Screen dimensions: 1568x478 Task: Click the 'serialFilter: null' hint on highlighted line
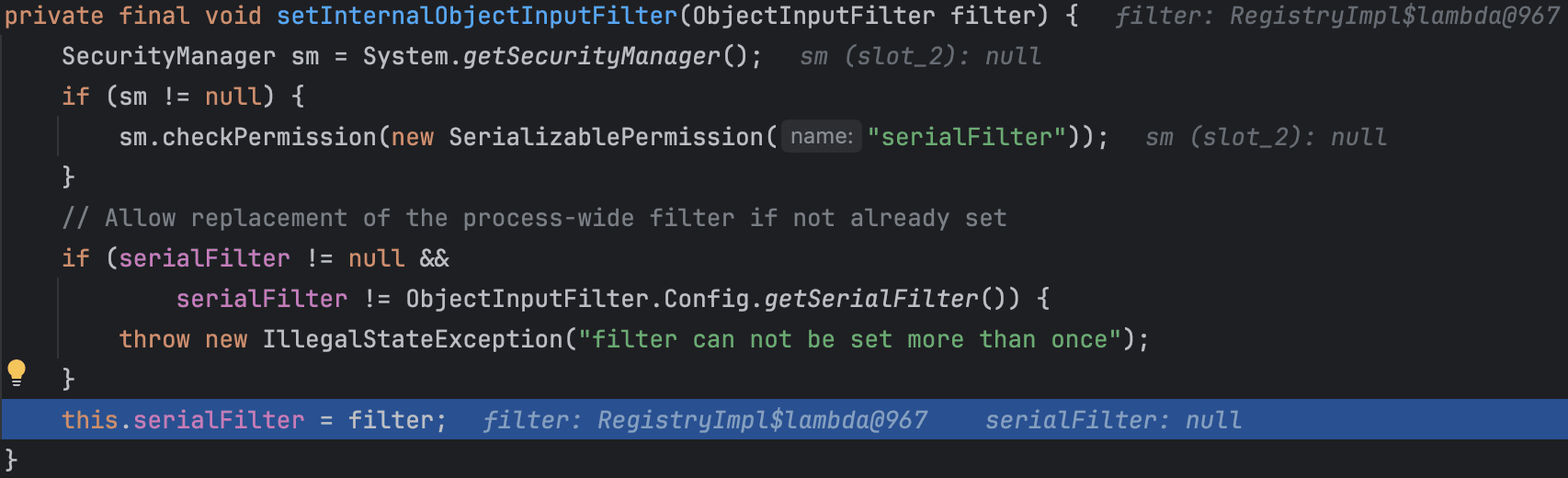(1113, 420)
